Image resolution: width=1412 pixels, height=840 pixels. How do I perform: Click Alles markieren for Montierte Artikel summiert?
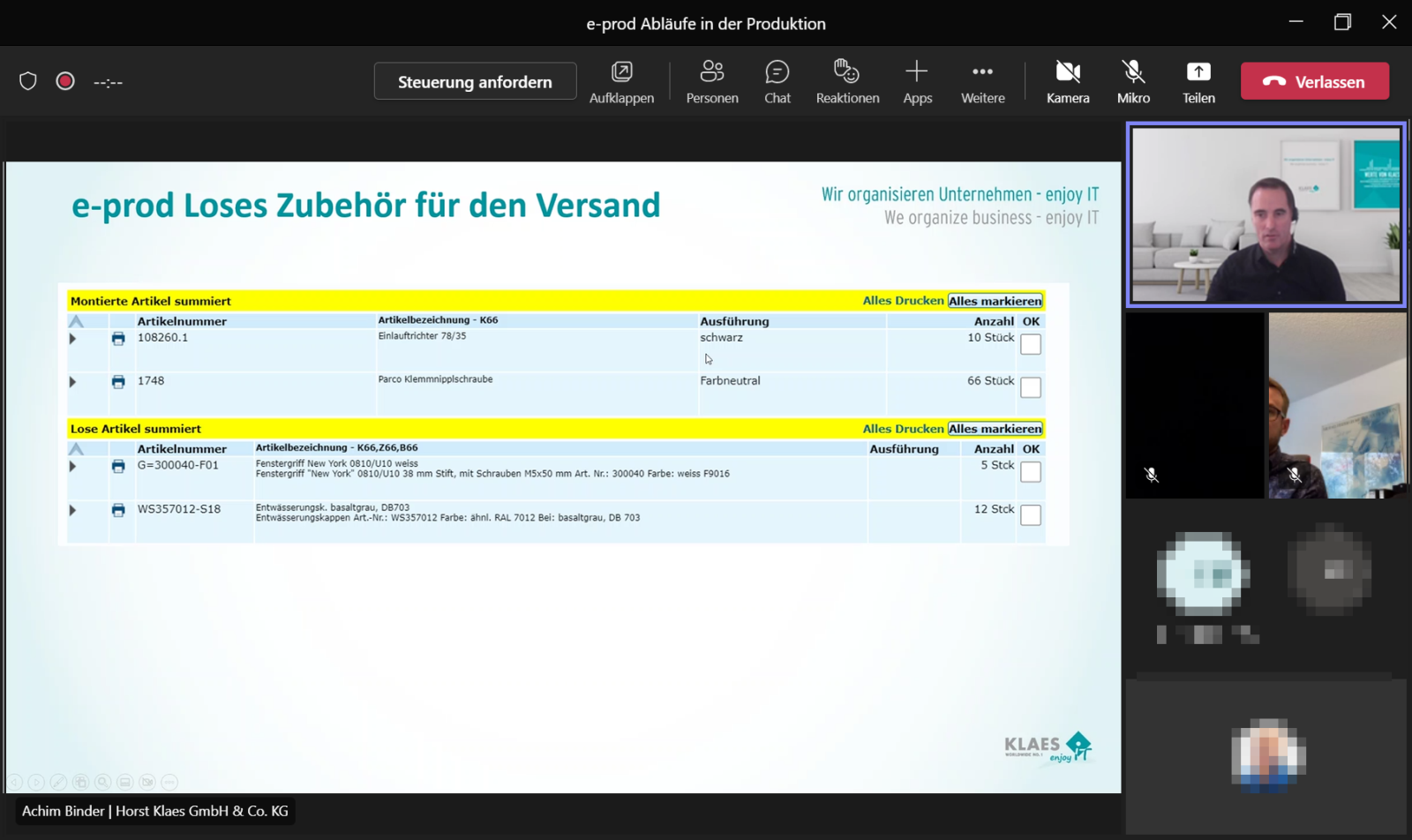click(x=995, y=301)
